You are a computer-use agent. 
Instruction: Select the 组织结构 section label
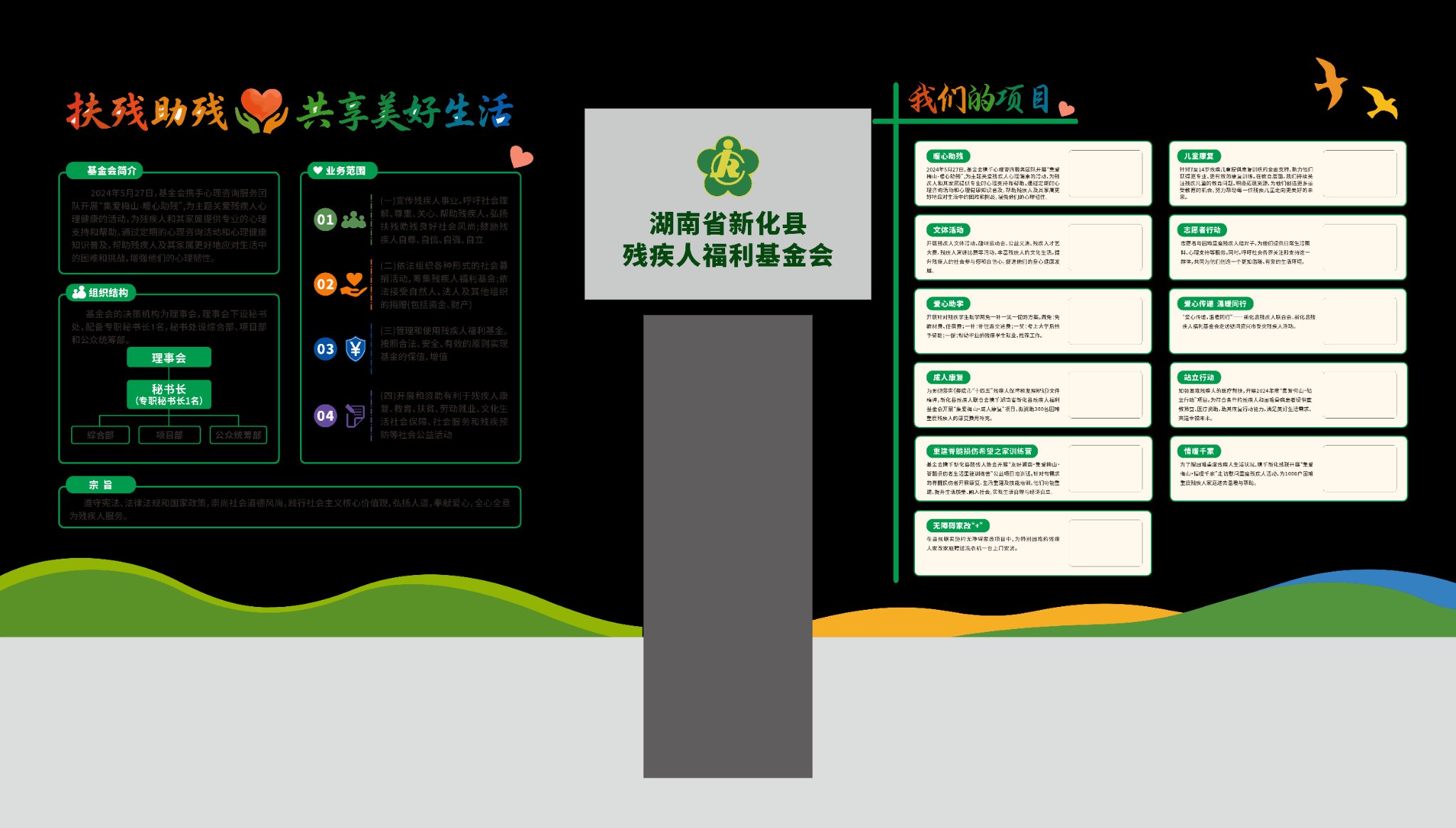(x=100, y=292)
